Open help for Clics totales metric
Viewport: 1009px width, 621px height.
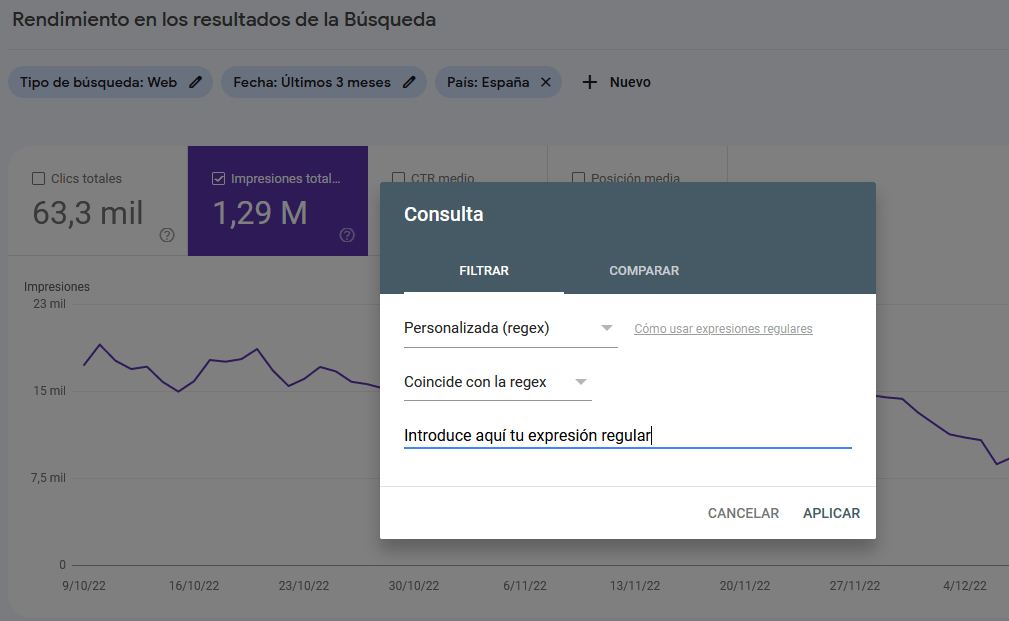[167, 235]
